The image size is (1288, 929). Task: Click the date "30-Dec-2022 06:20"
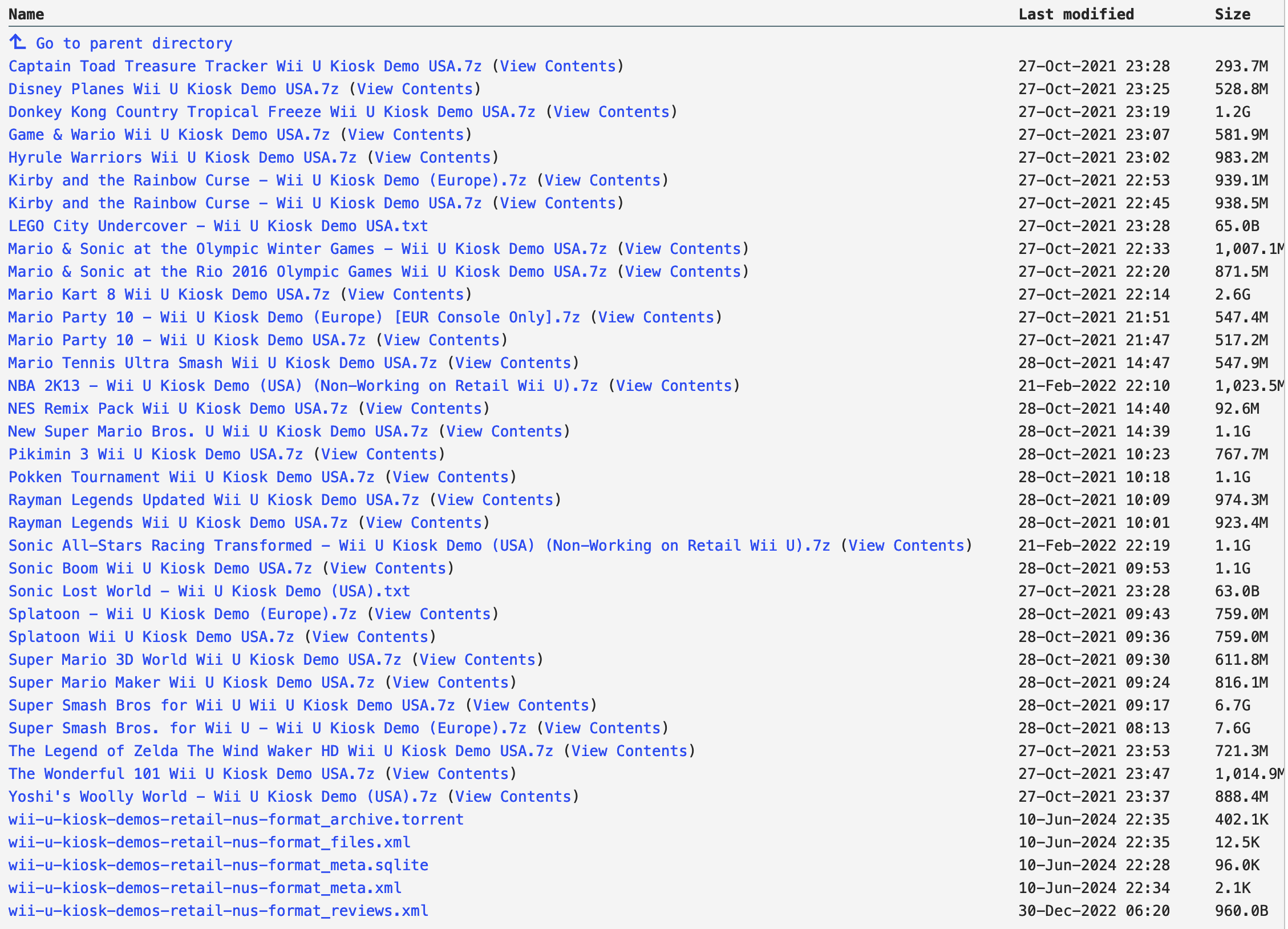point(1095,911)
